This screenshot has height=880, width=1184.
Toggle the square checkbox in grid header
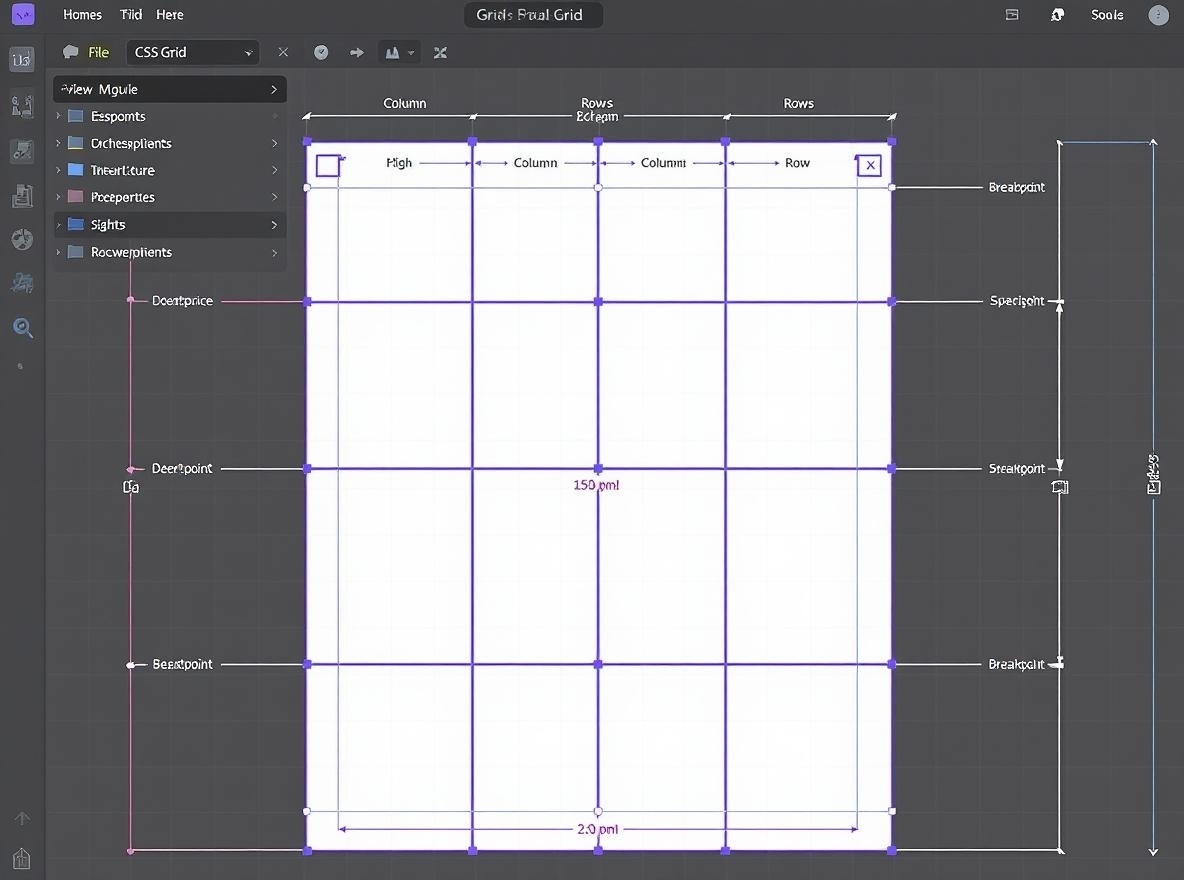[328, 165]
